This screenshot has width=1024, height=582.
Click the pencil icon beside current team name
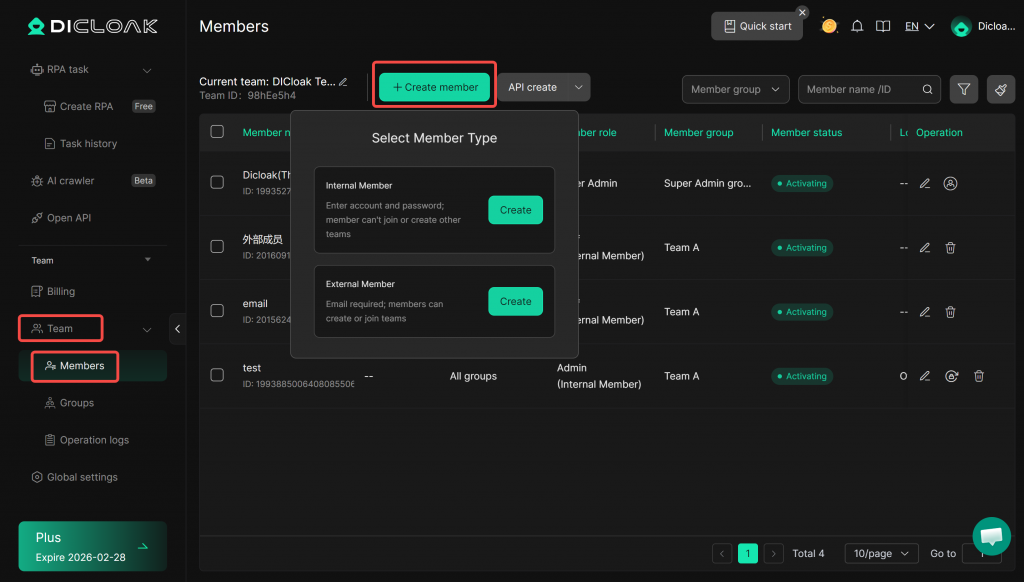pyautogui.click(x=344, y=82)
